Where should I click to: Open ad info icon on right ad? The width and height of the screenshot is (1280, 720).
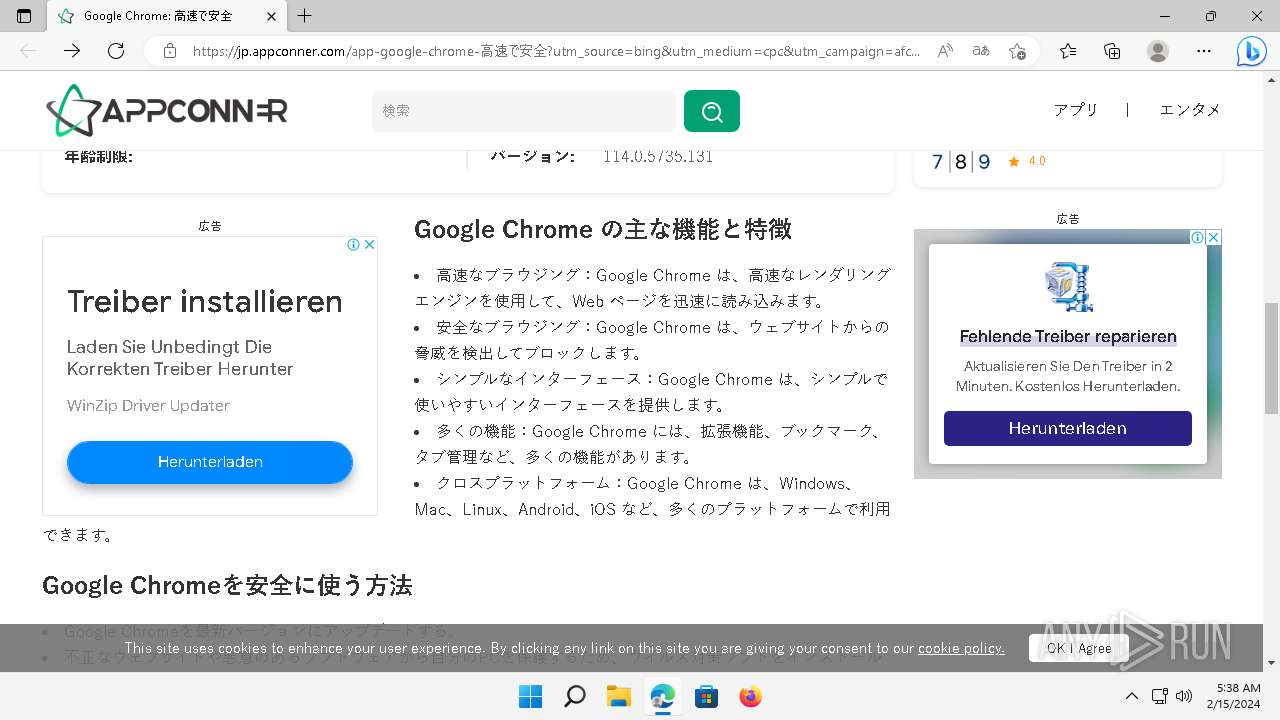tap(1197, 237)
